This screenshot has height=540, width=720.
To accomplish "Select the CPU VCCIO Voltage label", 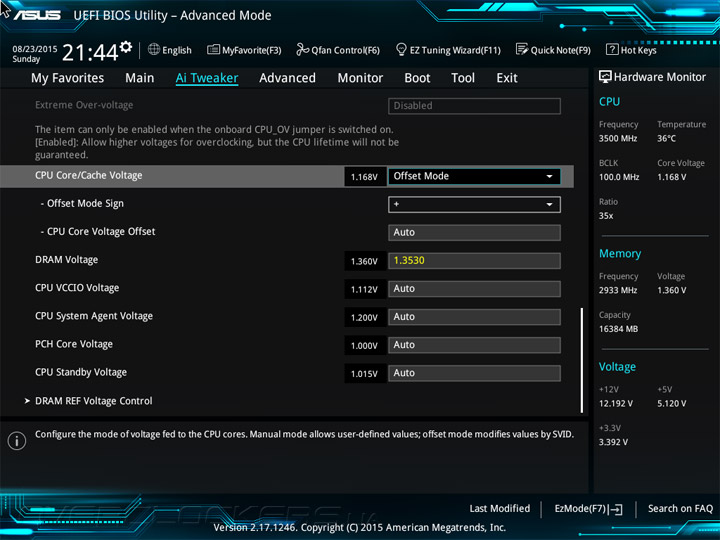I will pyautogui.click(x=77, y=288).
